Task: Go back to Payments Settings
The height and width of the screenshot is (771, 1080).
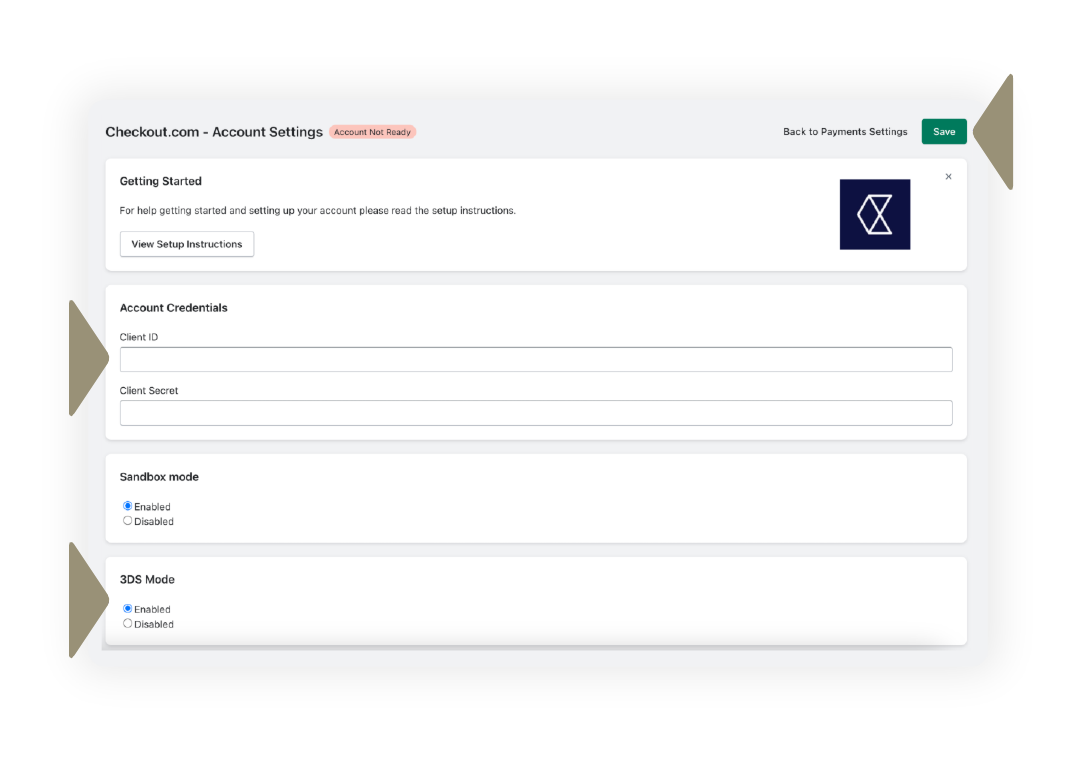Action: [x=845, y=131]
